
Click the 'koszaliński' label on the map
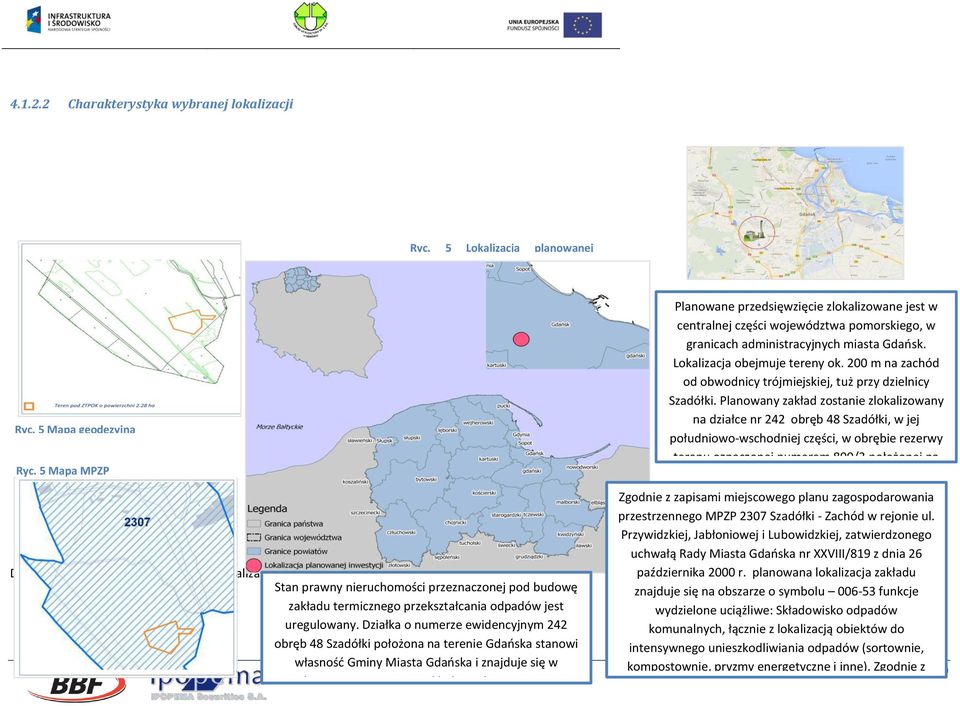pos(355,482)
